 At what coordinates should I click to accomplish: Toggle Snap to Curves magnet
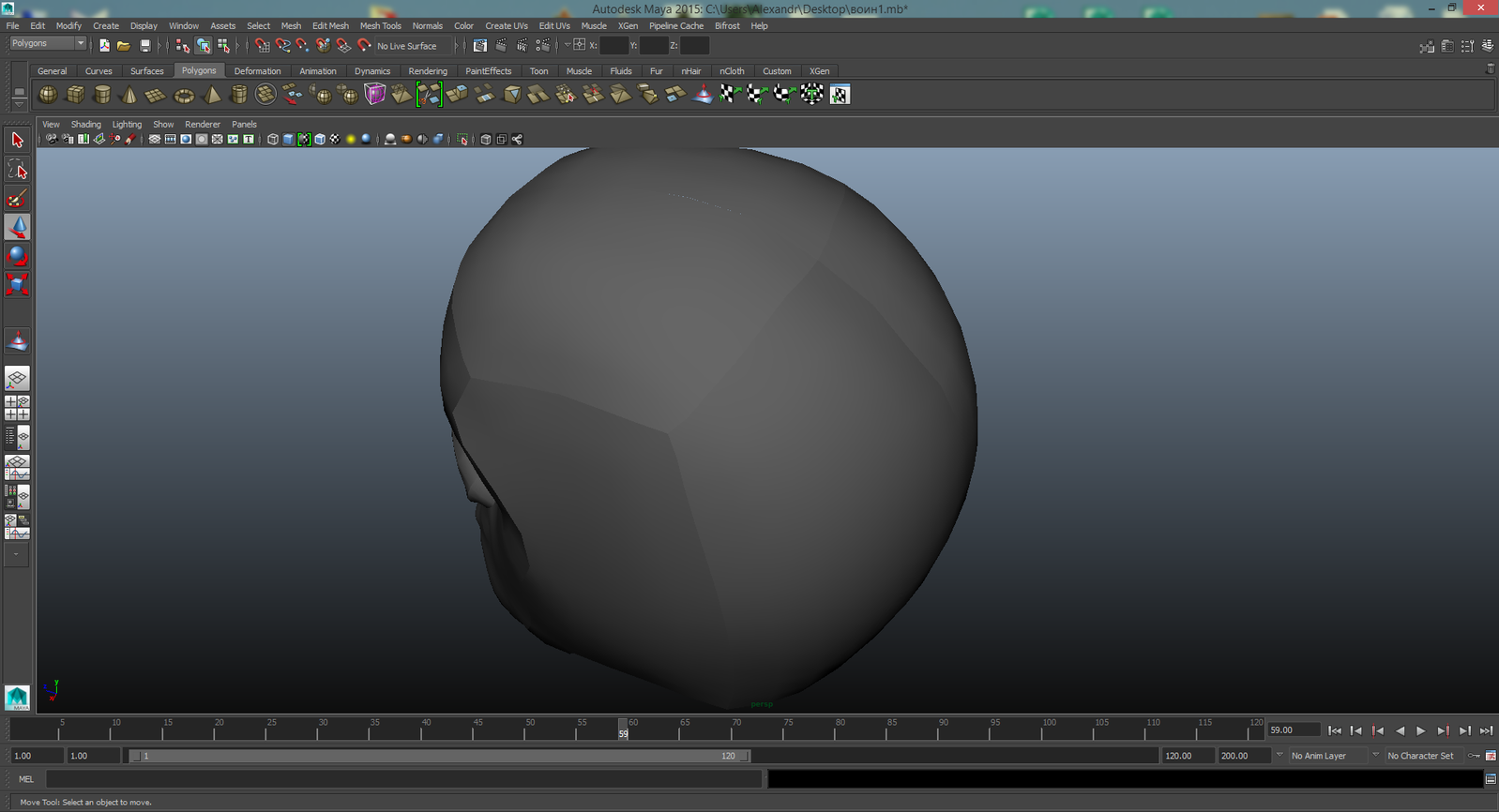coord(282,45)
